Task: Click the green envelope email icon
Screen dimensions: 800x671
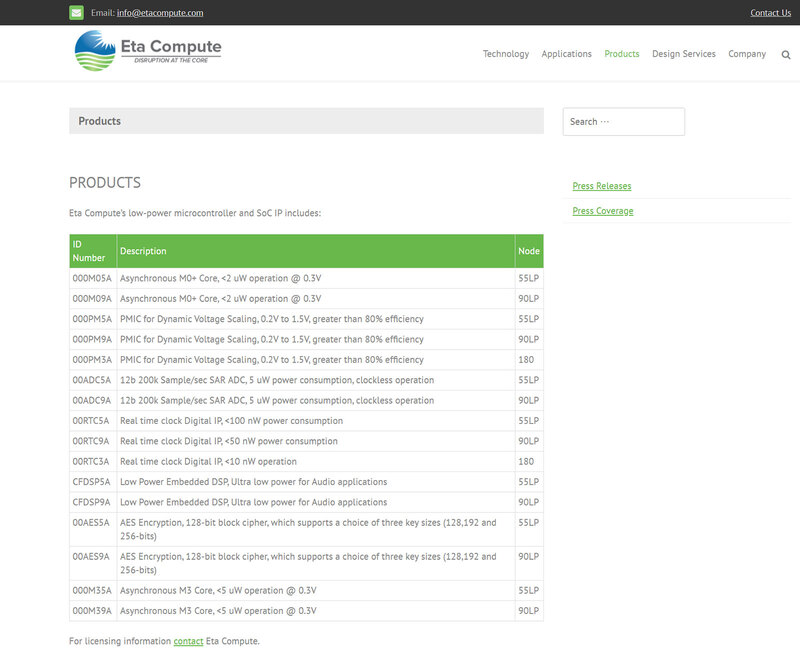Action: [x=77, y=13]
